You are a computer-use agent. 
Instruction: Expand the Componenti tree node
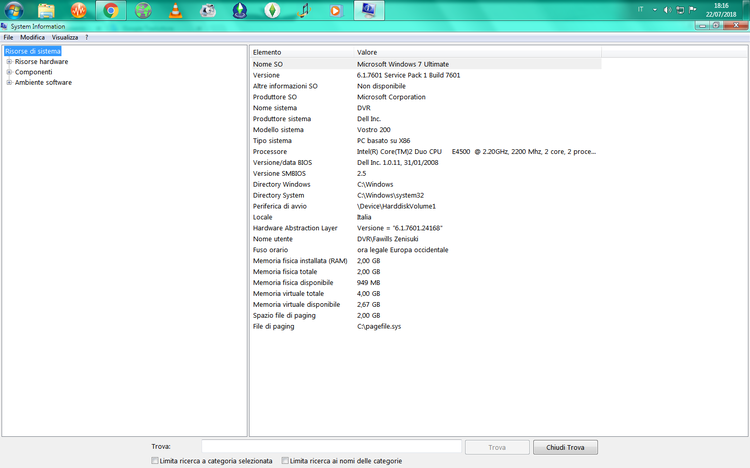pos(9,72)
